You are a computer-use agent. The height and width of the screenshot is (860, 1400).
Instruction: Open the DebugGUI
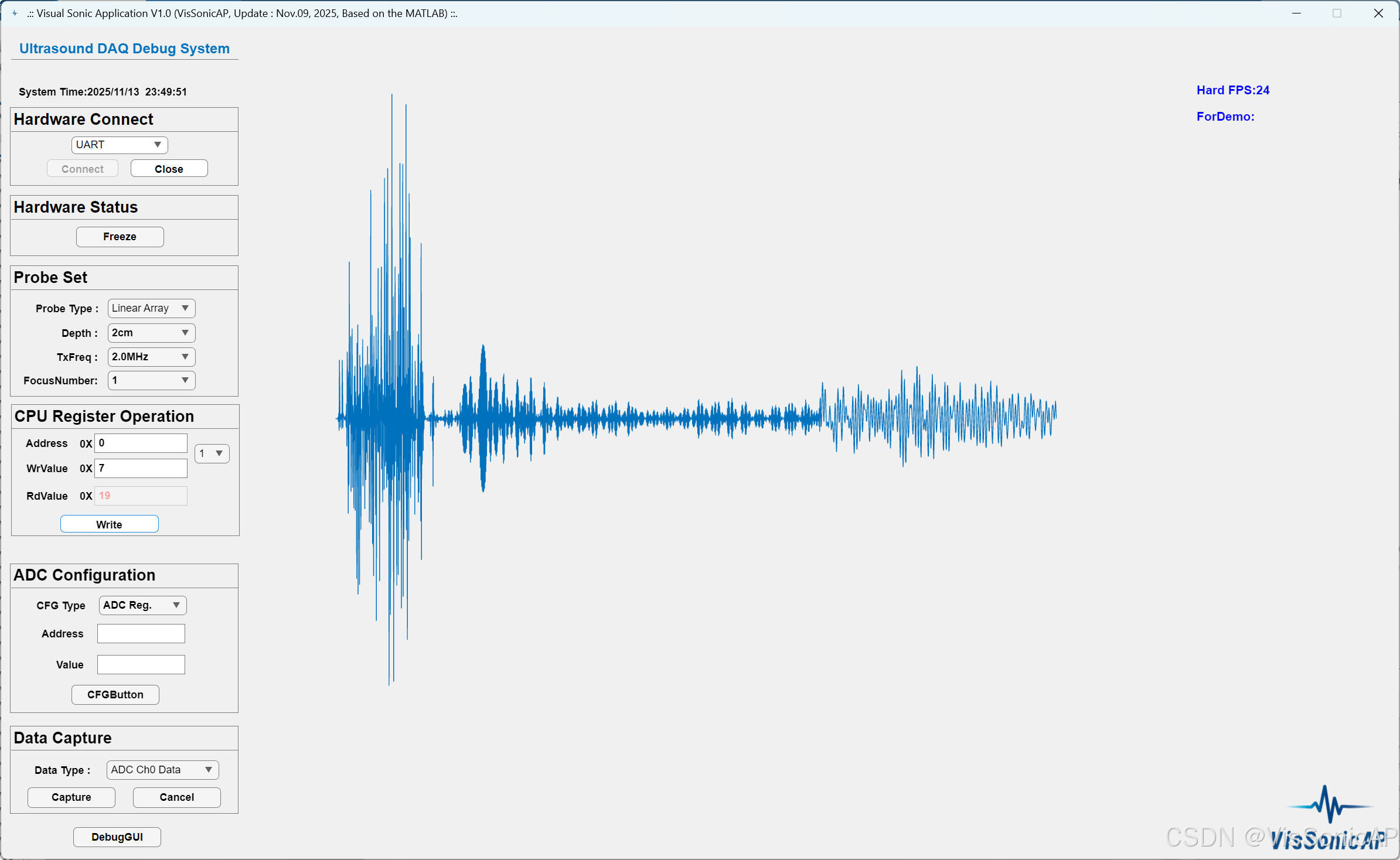(x=117, y=837)
